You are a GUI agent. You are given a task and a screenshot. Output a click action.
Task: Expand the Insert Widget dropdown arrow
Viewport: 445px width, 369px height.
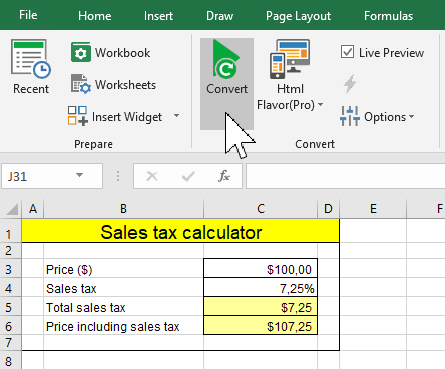pyautogui.click(x=176, y=116)
